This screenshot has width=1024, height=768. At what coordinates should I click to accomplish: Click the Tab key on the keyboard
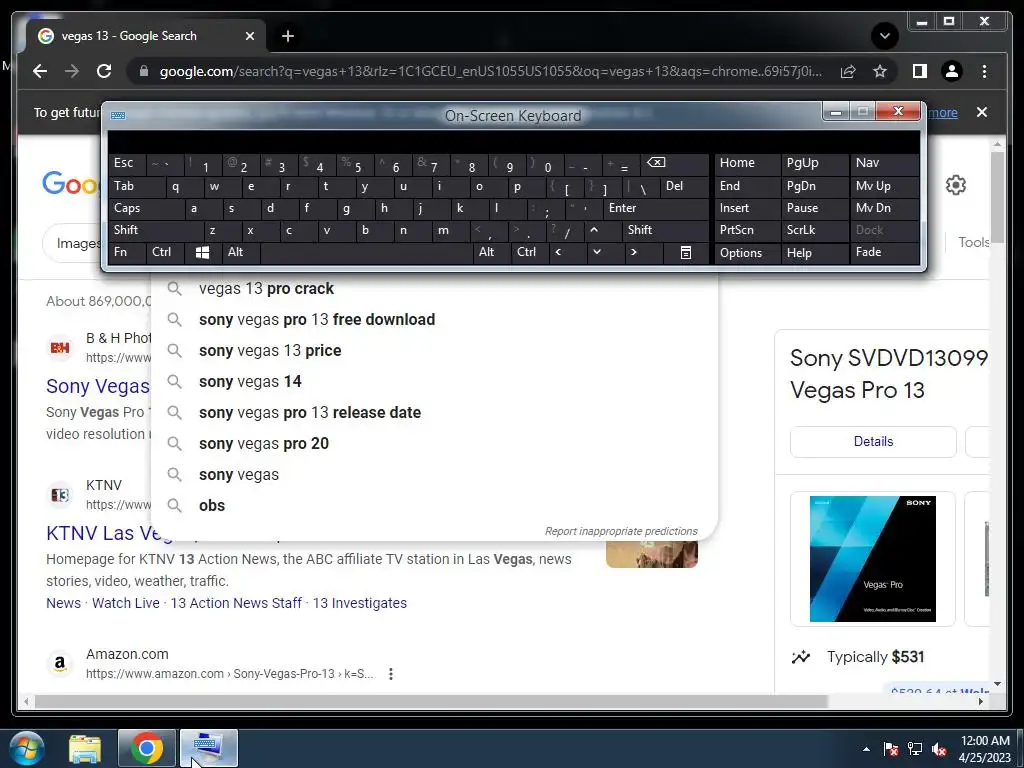[137, 186]
